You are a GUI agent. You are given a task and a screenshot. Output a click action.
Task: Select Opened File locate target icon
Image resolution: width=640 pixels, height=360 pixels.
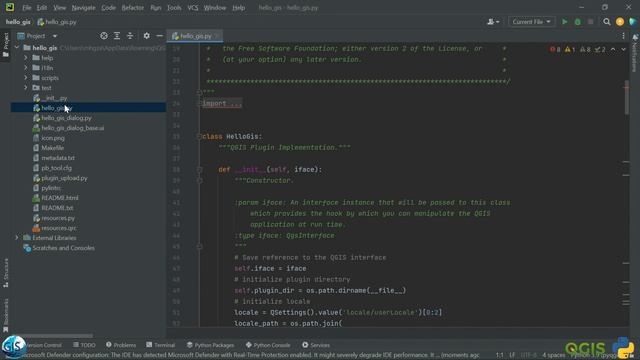(104, 36)
